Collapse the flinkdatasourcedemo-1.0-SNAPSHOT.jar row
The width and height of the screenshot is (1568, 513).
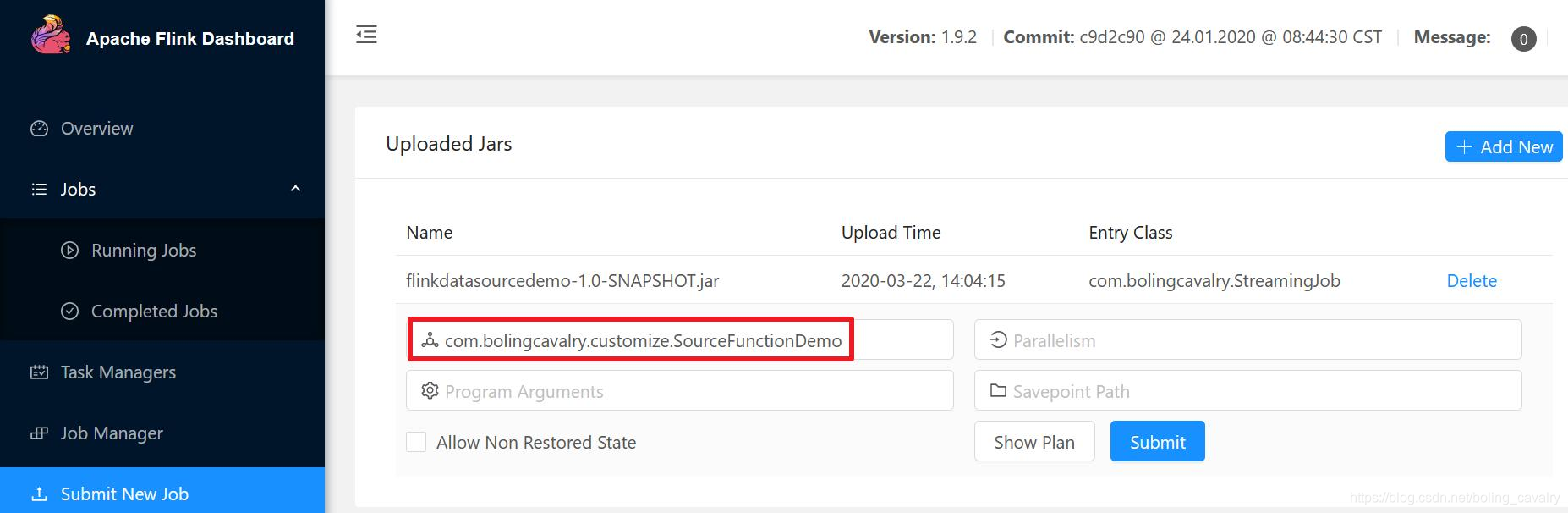[562, 281]
